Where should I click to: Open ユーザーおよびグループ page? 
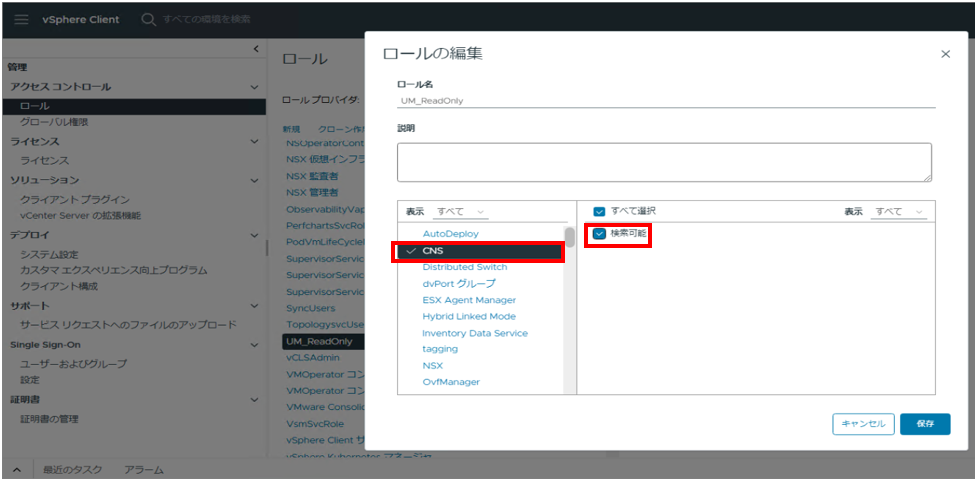click(73, 364)
